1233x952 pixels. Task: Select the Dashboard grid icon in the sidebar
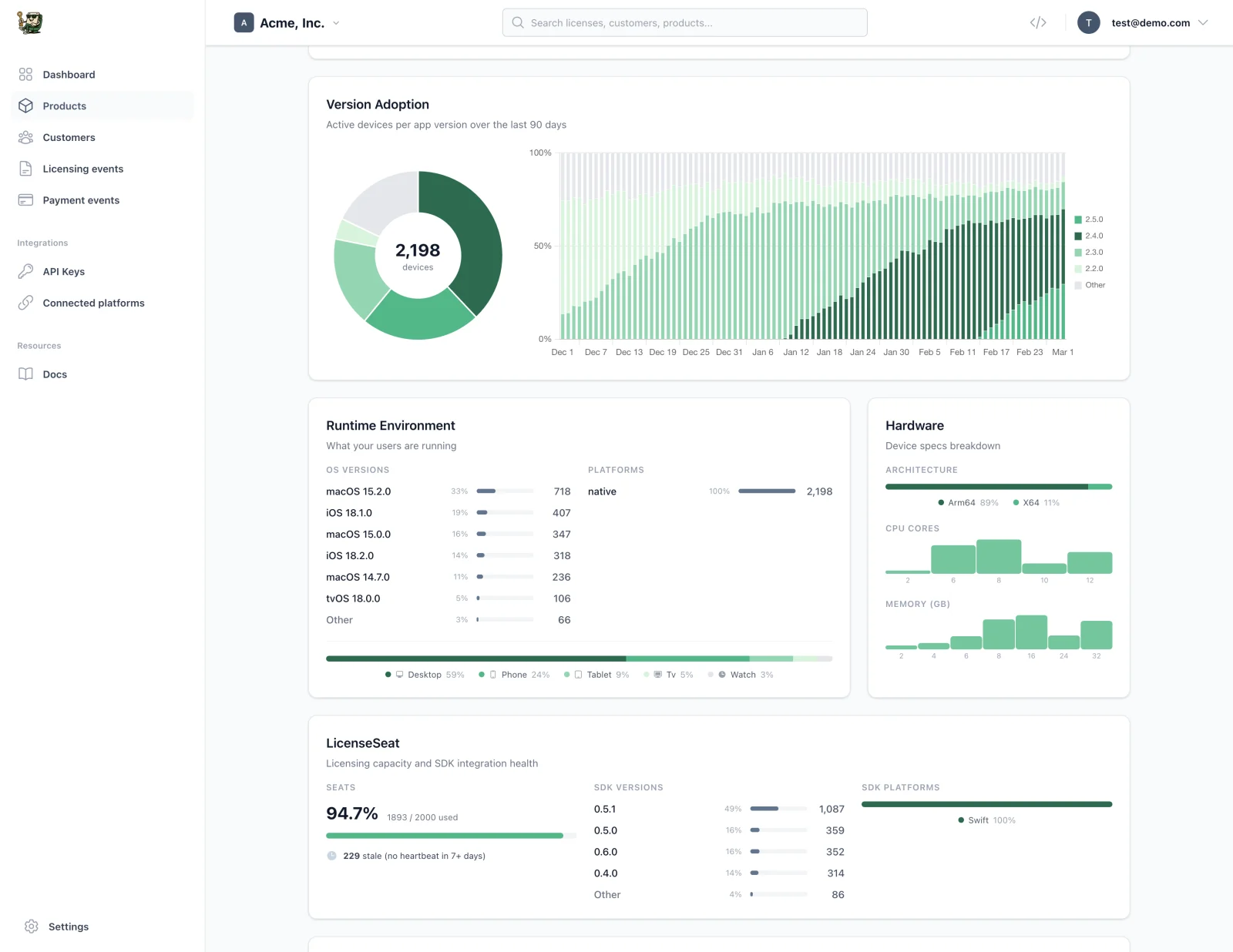25,74
